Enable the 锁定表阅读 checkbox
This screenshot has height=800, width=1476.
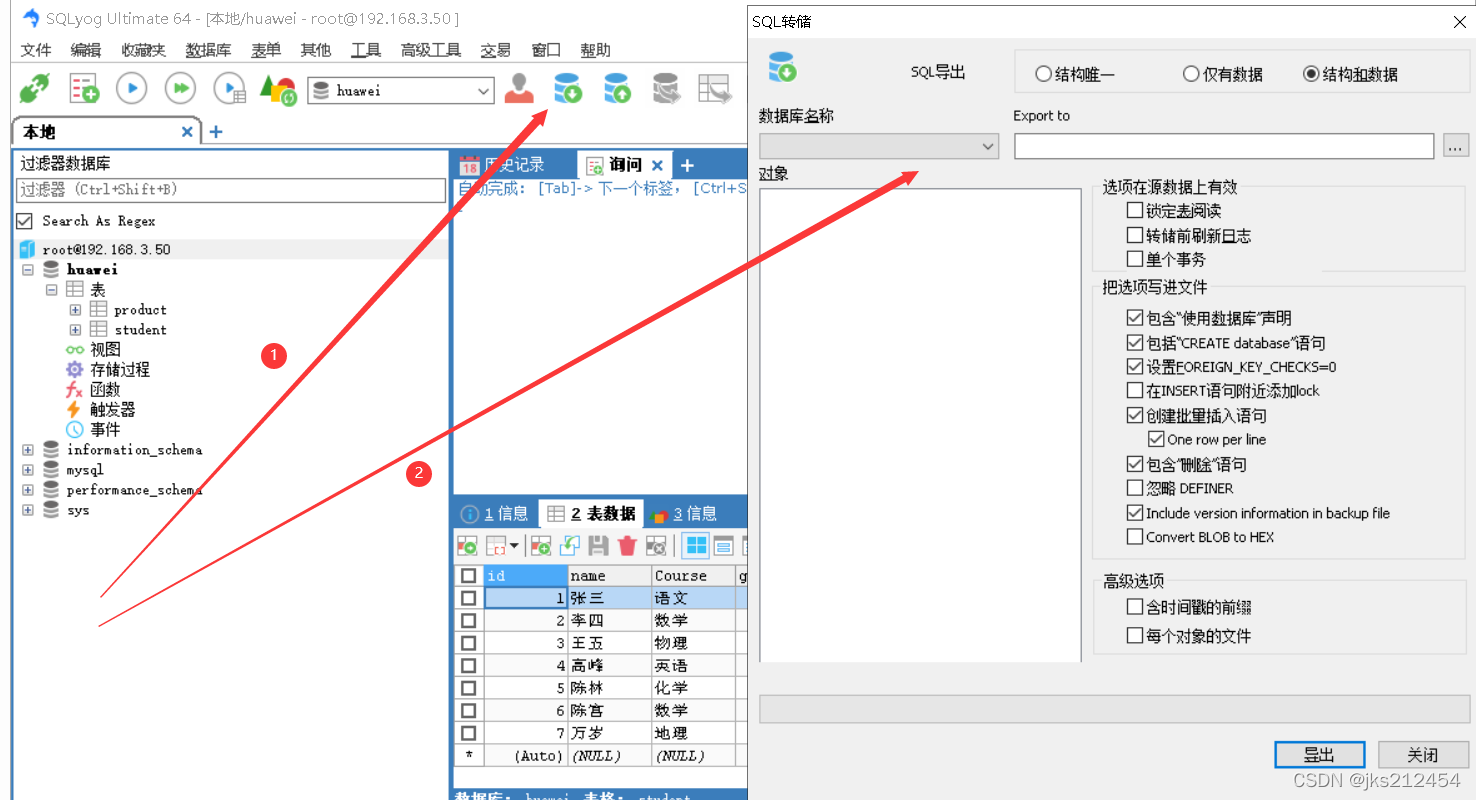click(1133, 210)
